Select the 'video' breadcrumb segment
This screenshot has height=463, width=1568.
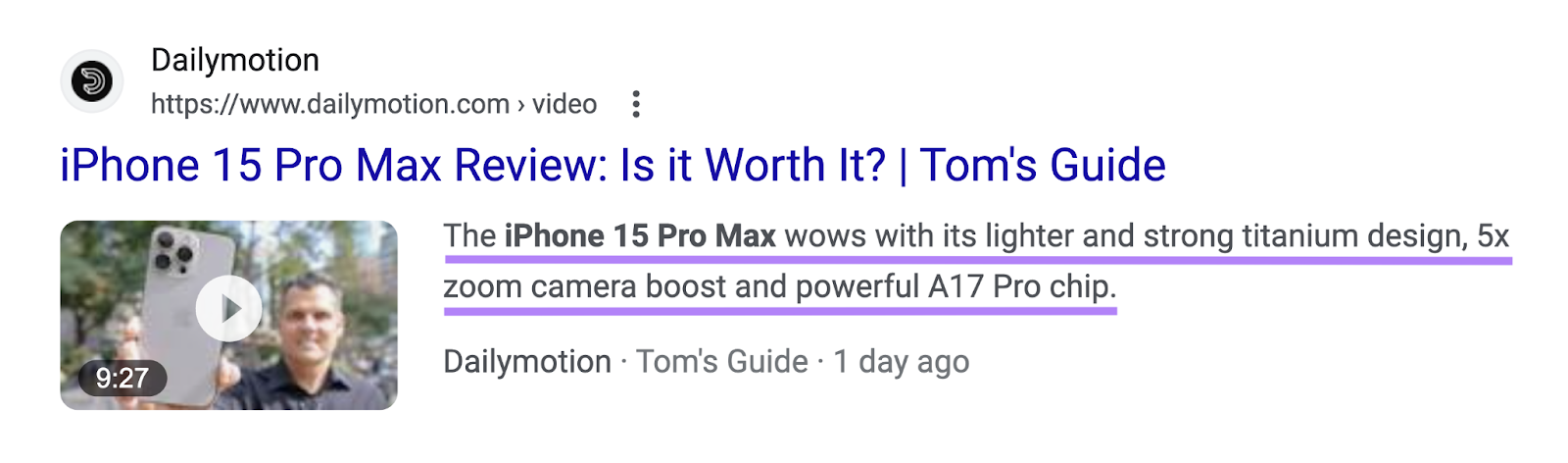[564, 104]
